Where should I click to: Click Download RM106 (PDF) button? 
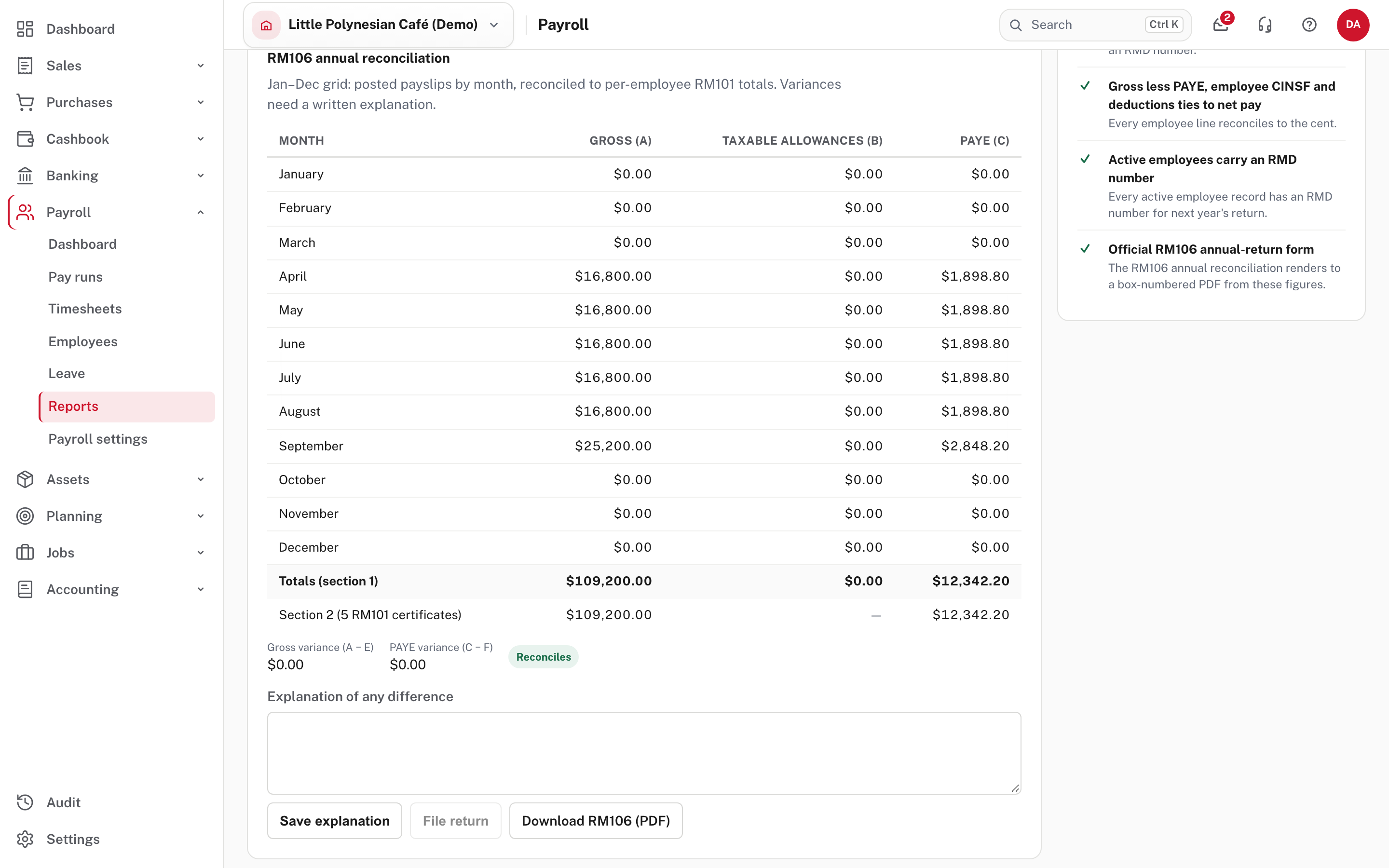pyautogui.click(x=596, y=821)
